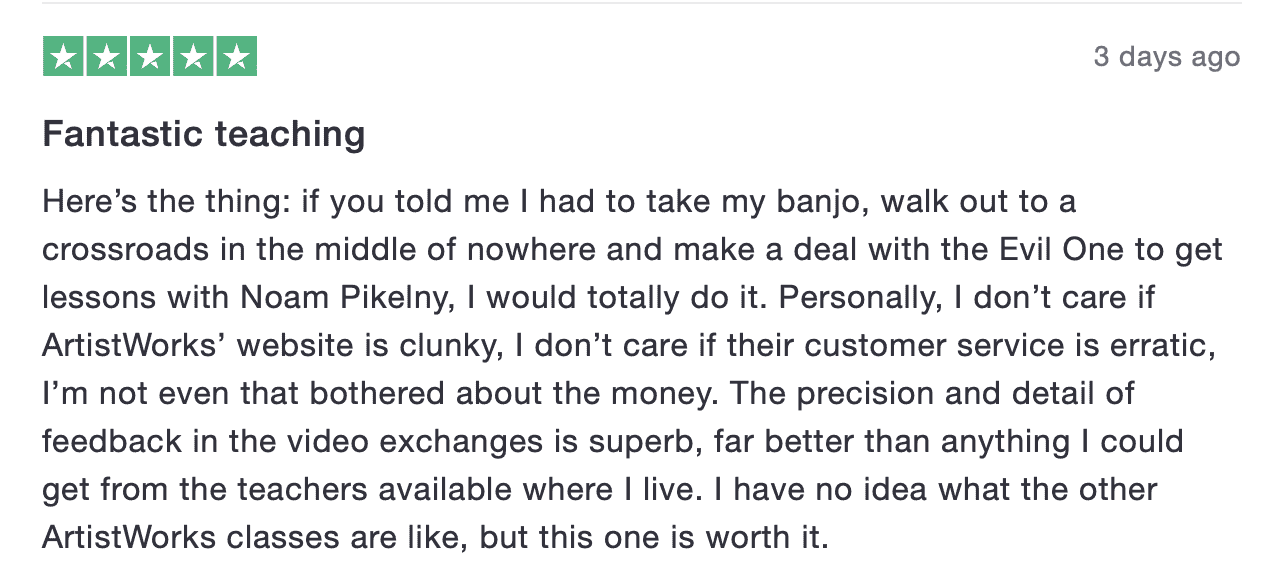Click the word "money" in the review
Viewport: 1274px width, 582px height.
[659, 394]
